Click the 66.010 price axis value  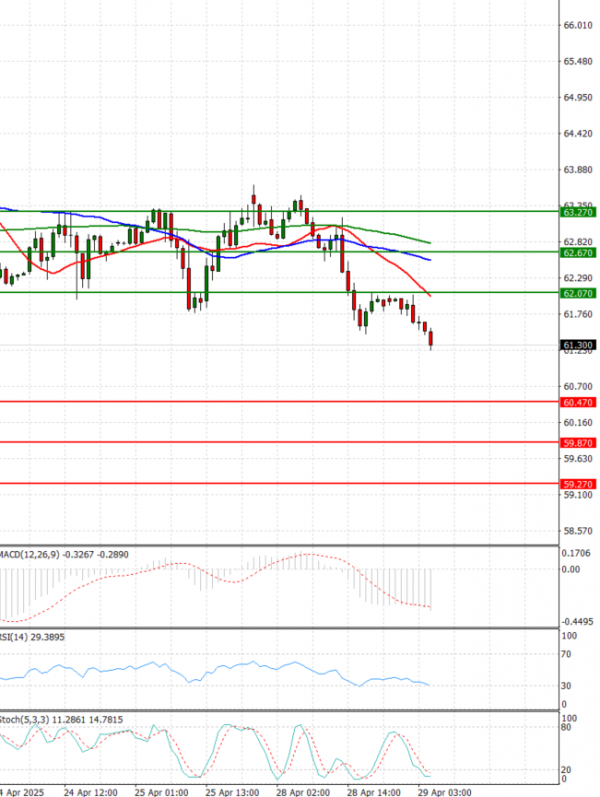[578, 25]
